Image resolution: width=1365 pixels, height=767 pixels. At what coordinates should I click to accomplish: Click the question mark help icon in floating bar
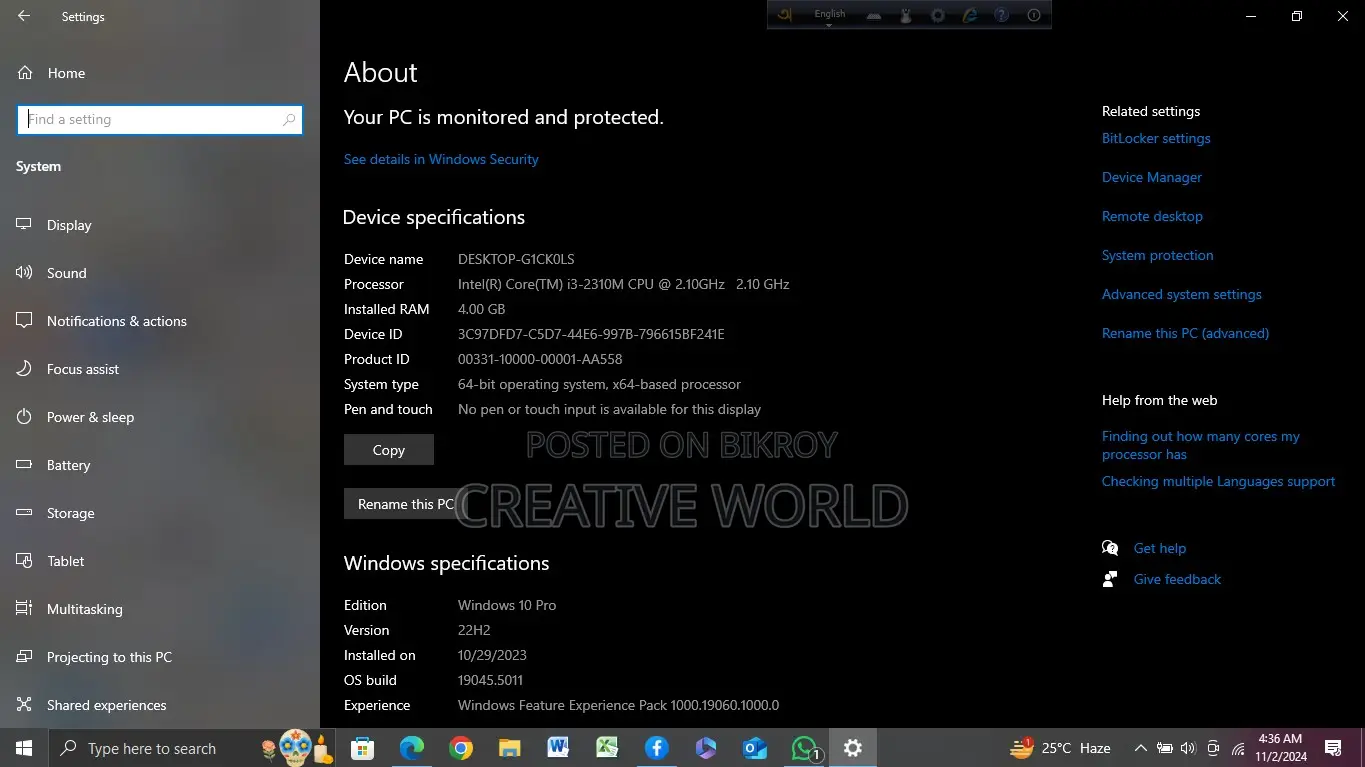coord(1001,15)
